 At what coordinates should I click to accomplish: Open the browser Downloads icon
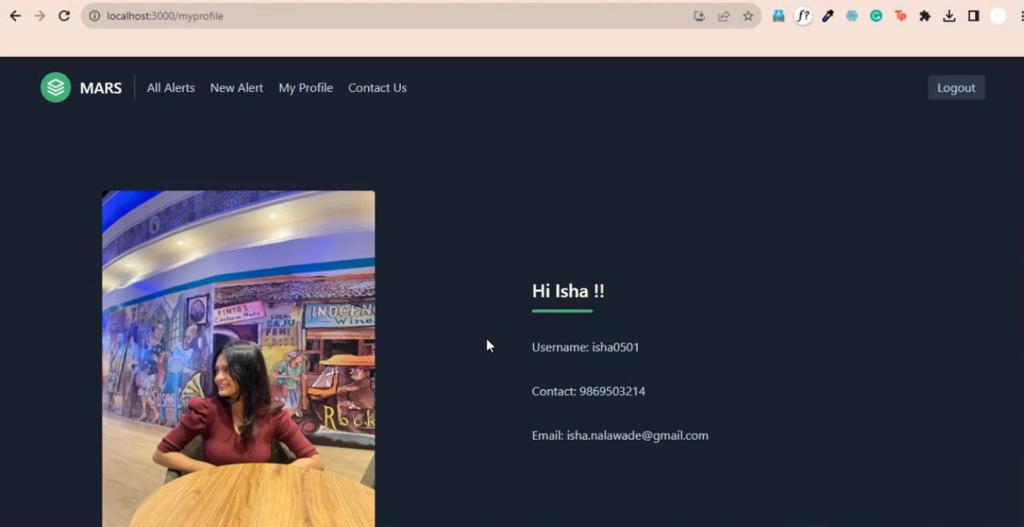(x=949, y=16)
